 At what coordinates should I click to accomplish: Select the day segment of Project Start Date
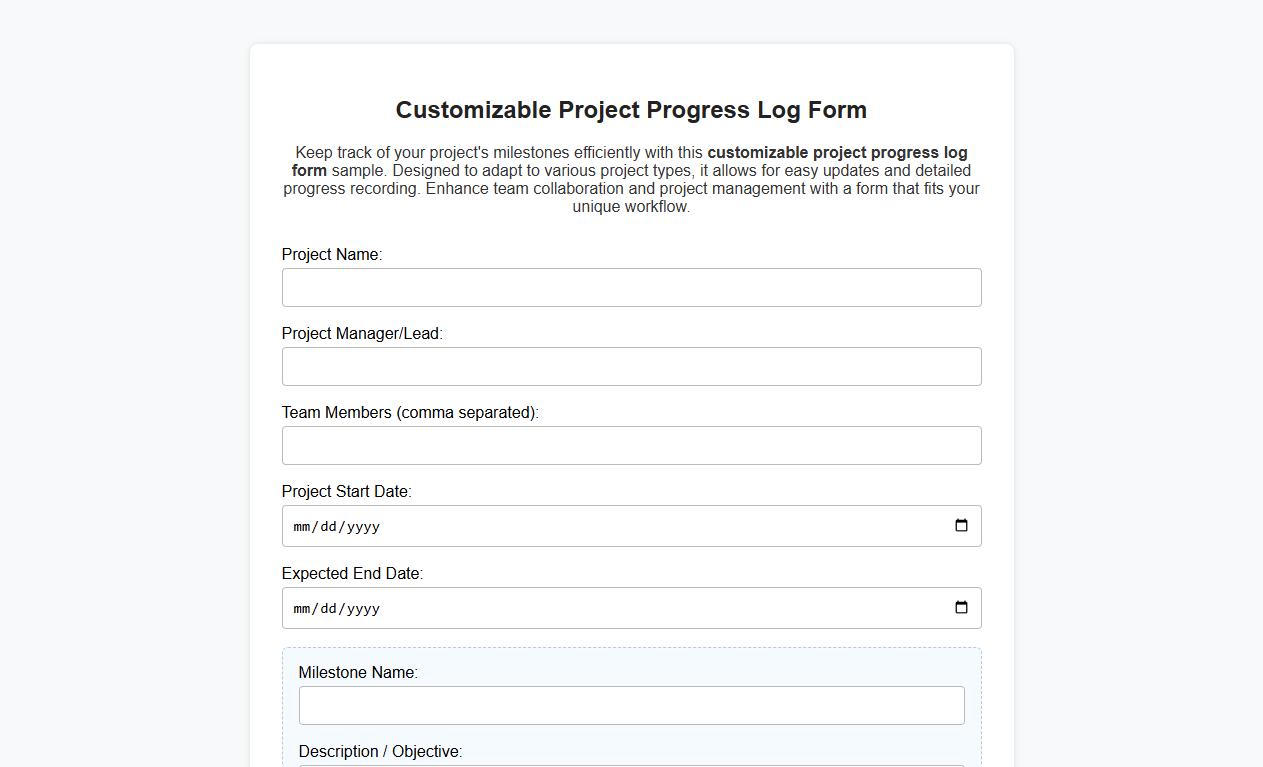(x=330, y=525)
